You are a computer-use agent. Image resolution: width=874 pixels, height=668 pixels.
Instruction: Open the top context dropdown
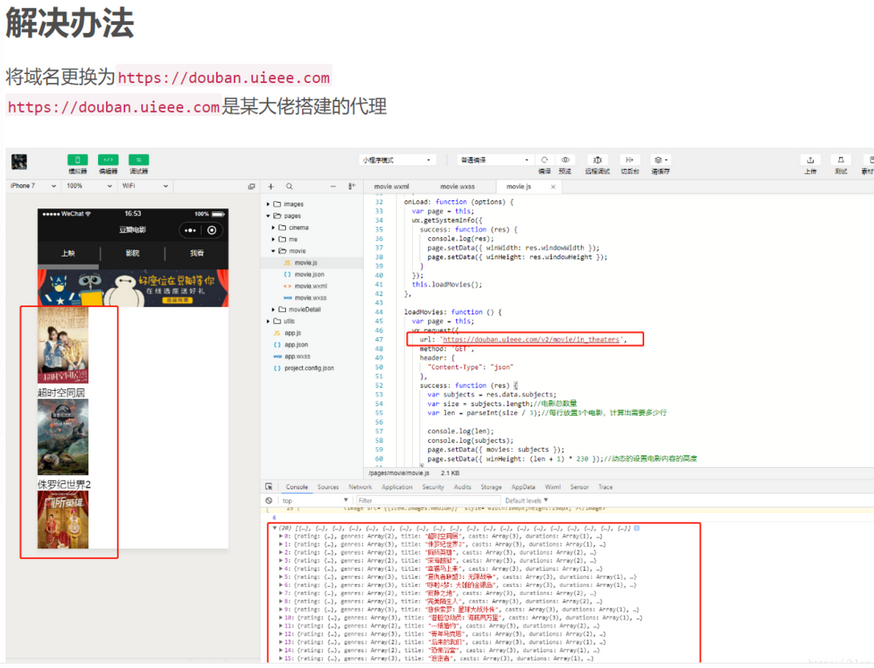(315, 500)
